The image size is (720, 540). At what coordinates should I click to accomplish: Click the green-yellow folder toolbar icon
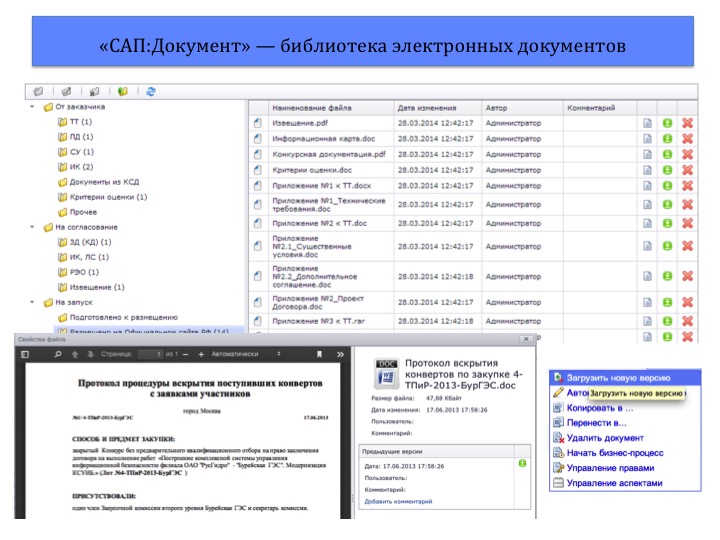click(x=123, y=91)
